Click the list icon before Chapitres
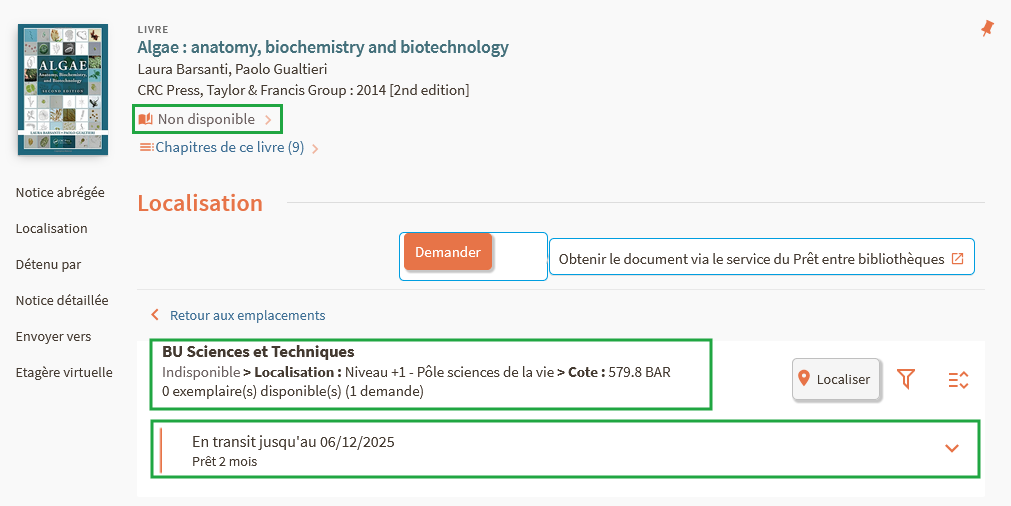 tap(146, 148)
